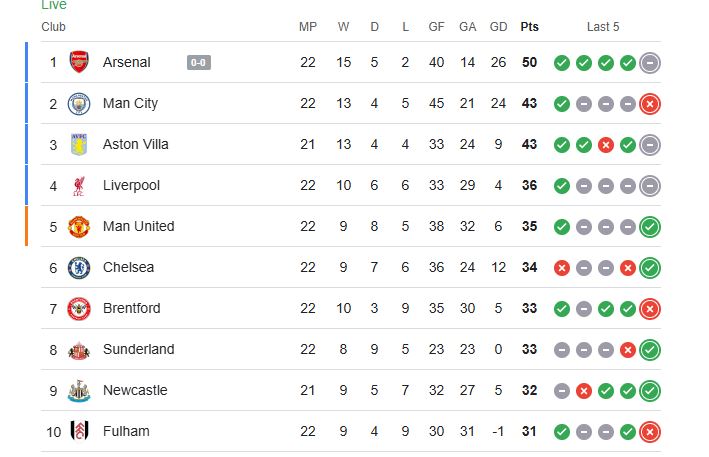Click Arsenal's live 0-0 score badge

point(199,62)
